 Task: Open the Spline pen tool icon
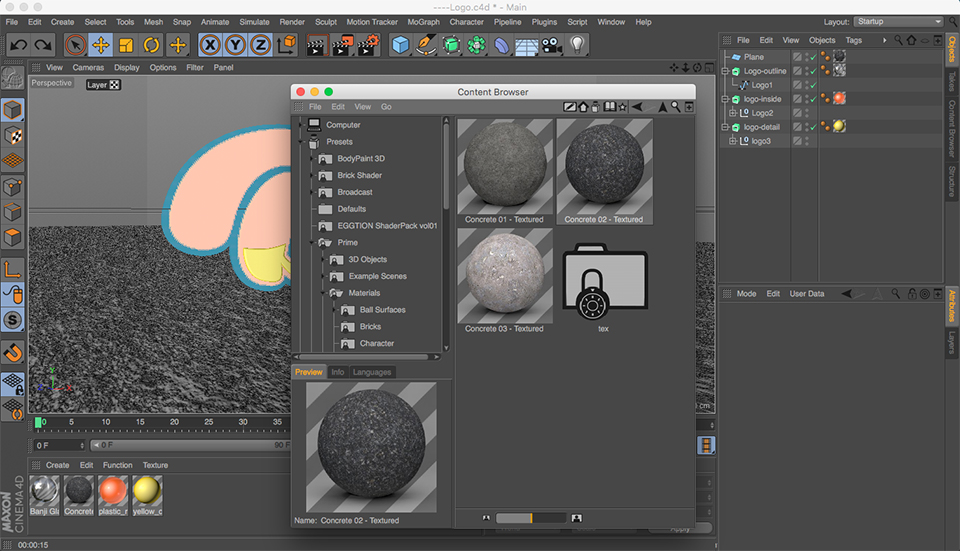pos(426,45)
